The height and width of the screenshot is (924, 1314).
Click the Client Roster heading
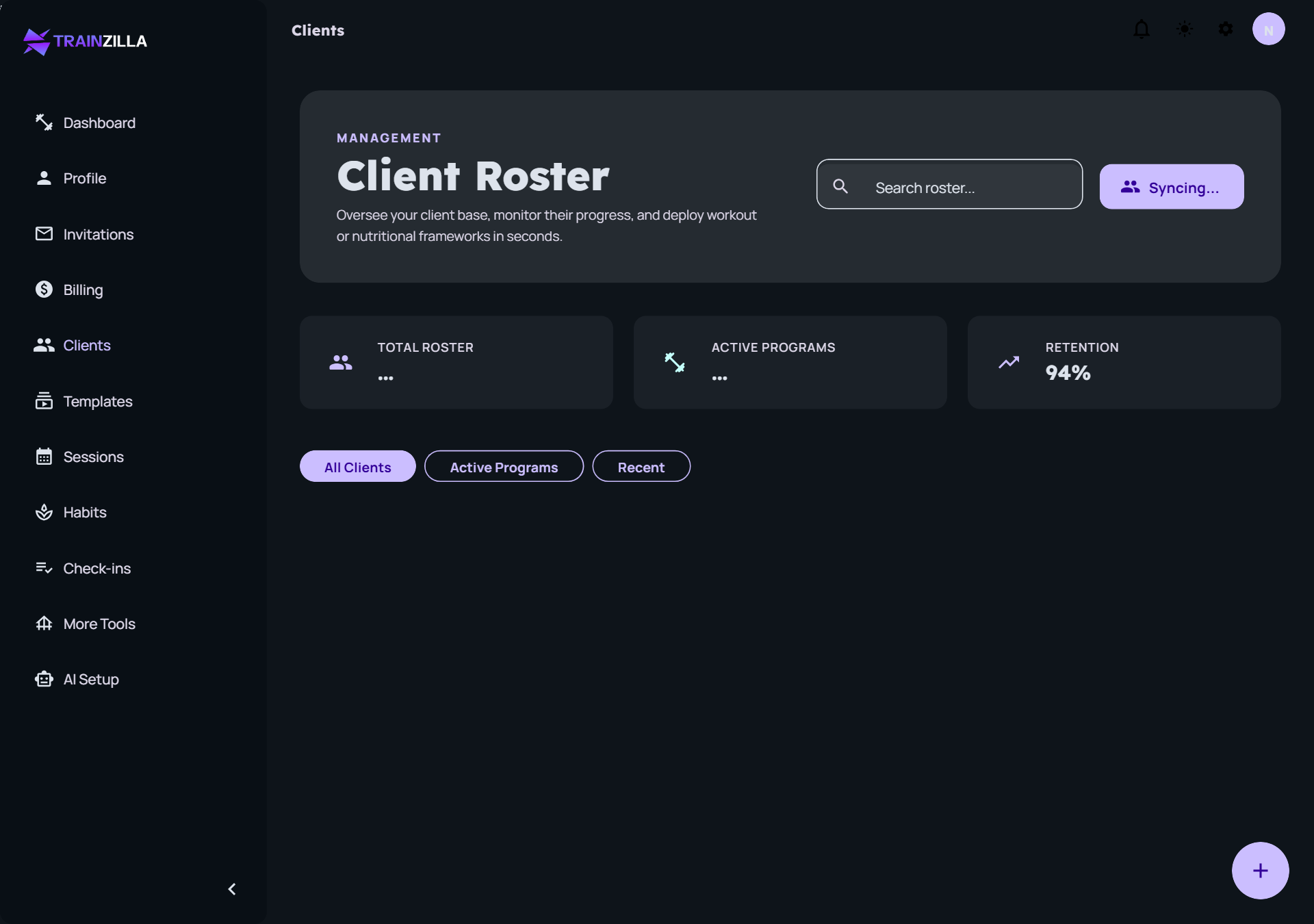click(473, 176)
